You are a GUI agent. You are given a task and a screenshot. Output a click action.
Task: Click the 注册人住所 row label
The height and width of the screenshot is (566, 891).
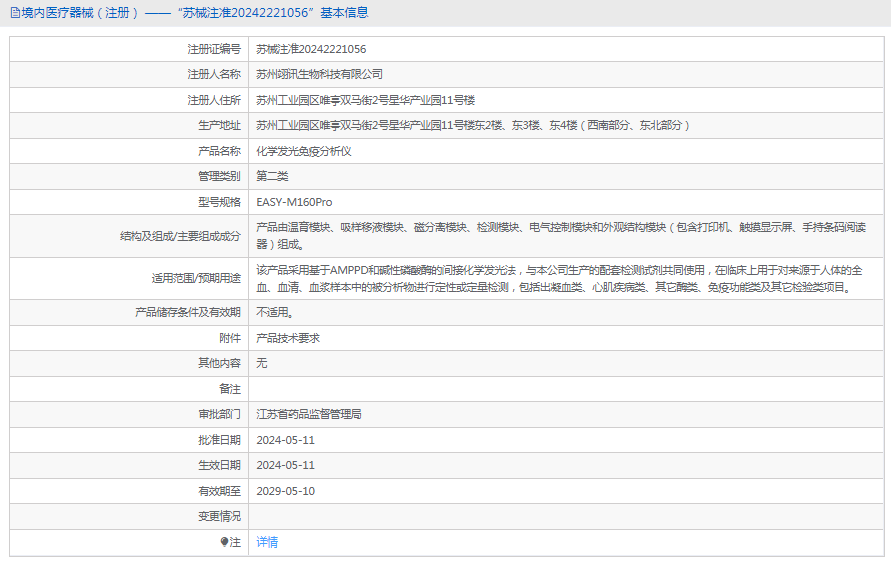point(214,101)
